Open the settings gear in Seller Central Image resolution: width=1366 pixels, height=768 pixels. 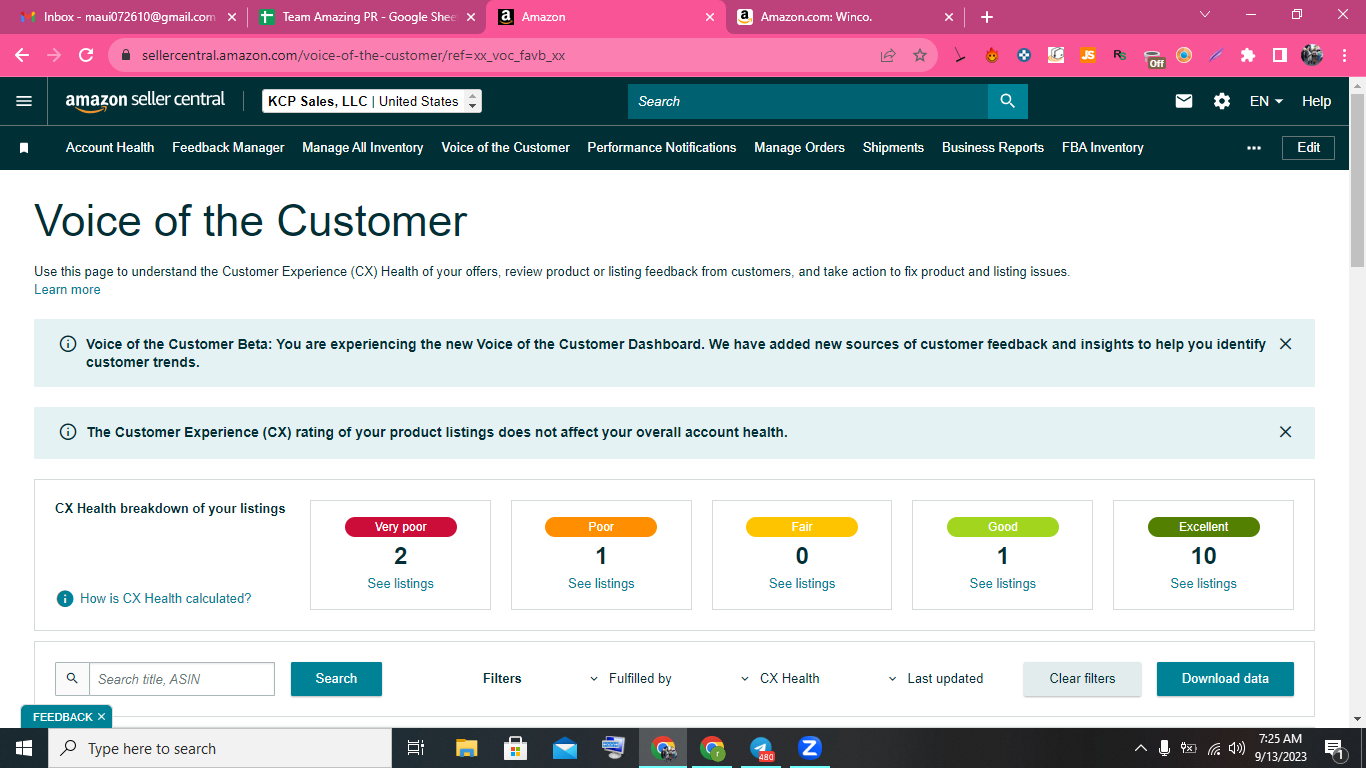[x=1222, y=101]
